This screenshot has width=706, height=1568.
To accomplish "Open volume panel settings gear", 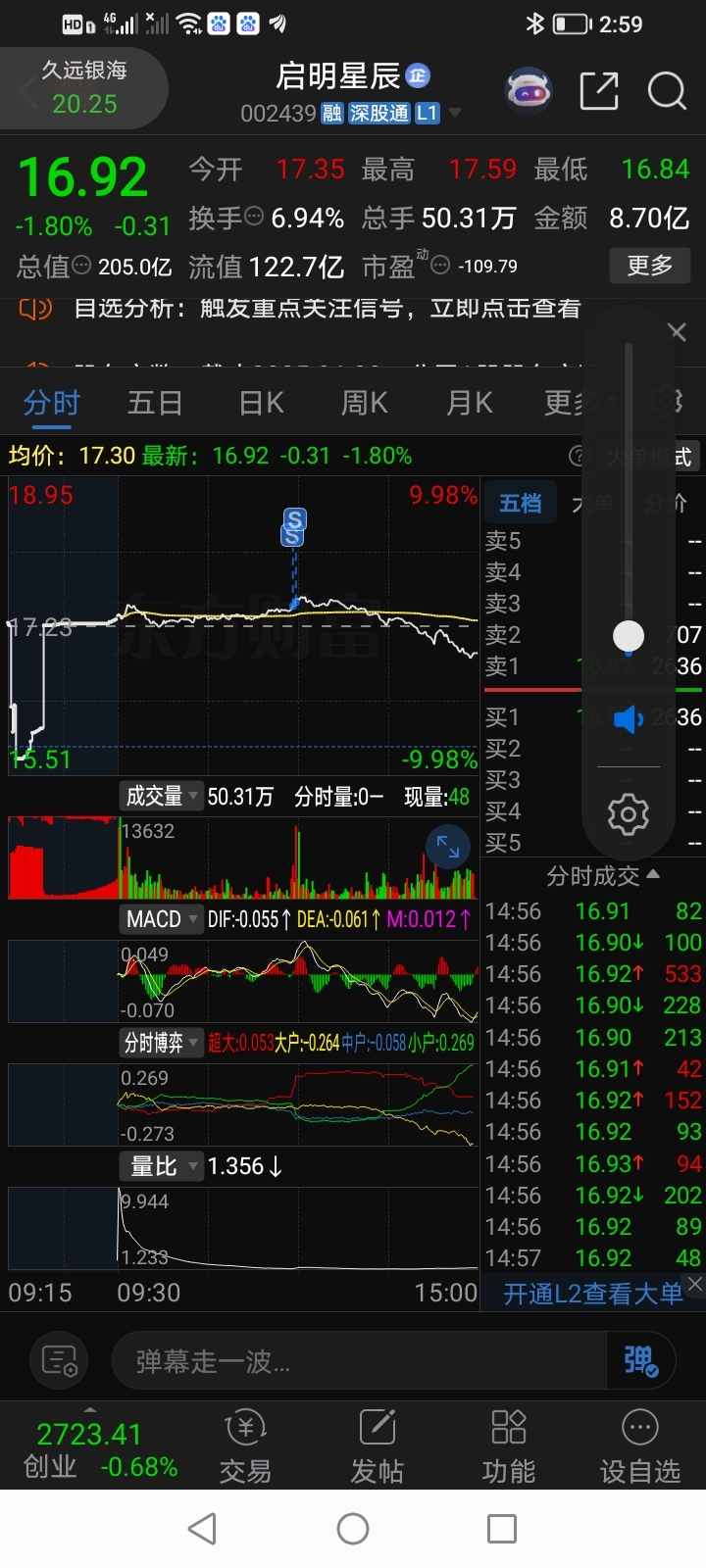I will coord(629,814).
